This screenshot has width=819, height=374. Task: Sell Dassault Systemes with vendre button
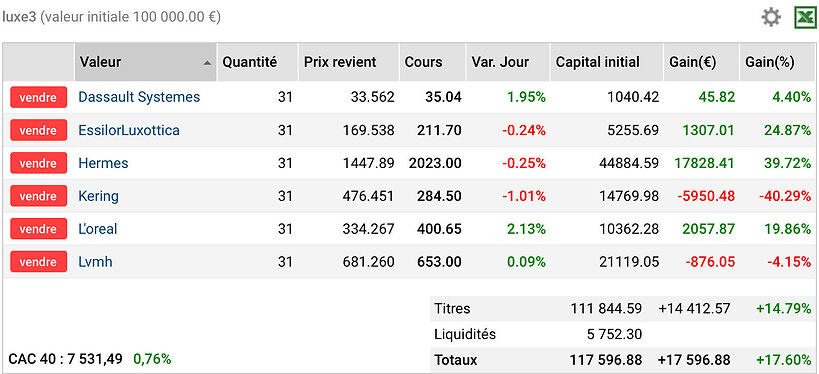38,97
